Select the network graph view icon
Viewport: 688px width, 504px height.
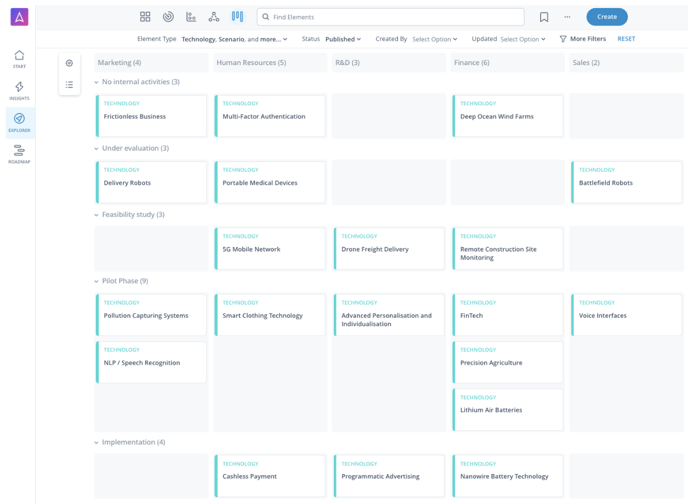pyautogui.click(x=214, y=17)
